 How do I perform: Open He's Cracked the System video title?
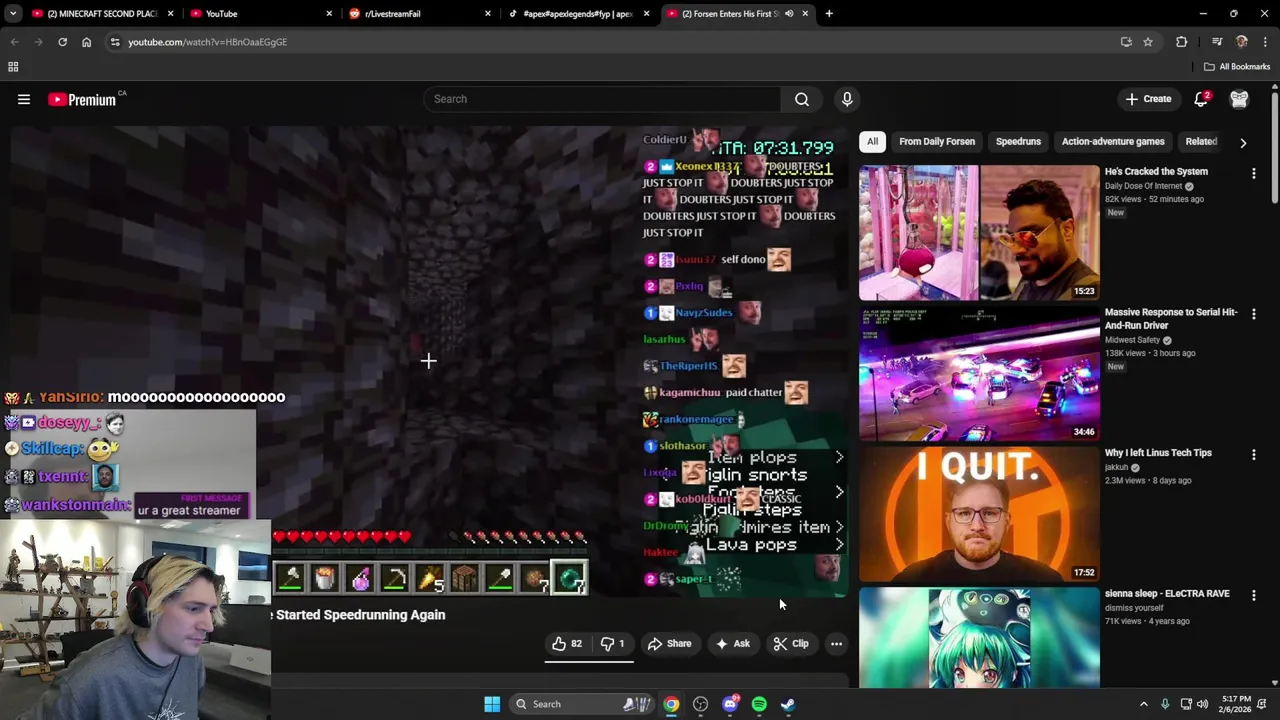pos(1156,172)
